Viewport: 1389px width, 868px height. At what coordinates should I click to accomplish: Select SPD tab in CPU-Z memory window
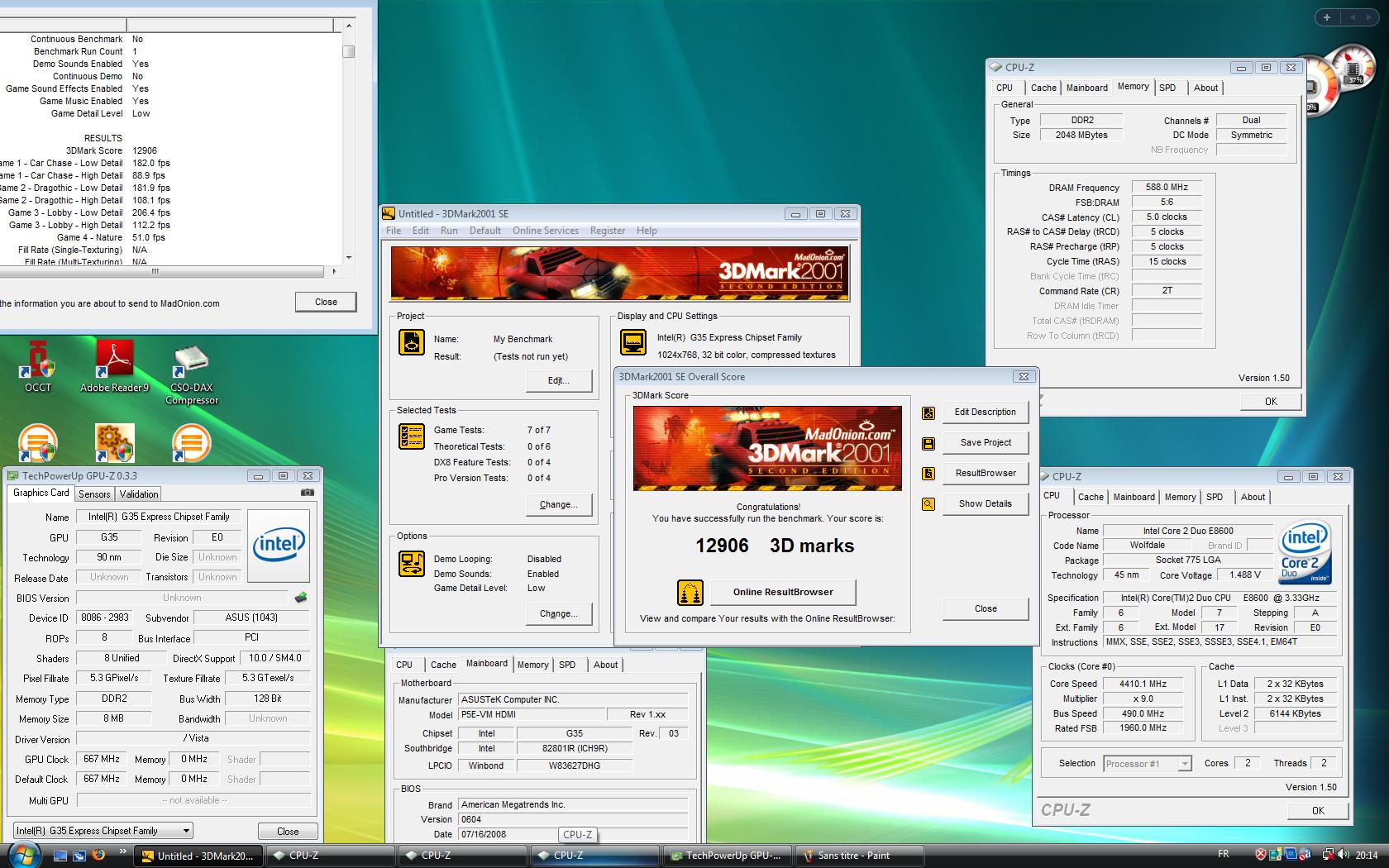point(1167,88)
